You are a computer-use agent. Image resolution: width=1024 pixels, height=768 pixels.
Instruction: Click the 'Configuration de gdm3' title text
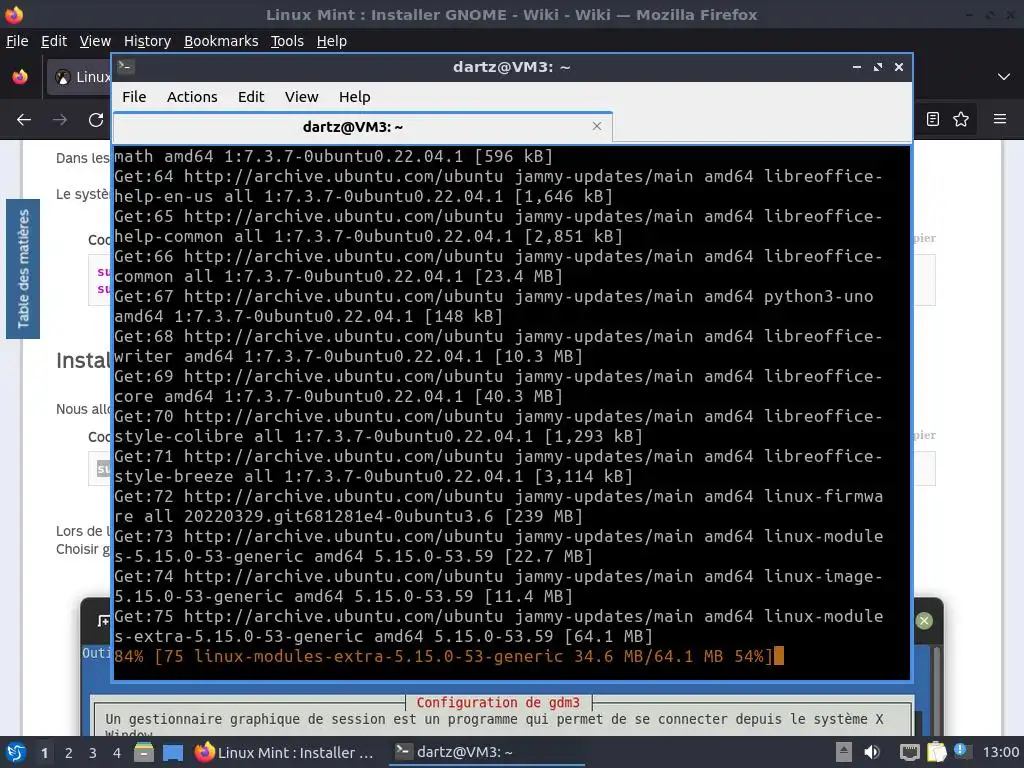(x=498, y=703)
